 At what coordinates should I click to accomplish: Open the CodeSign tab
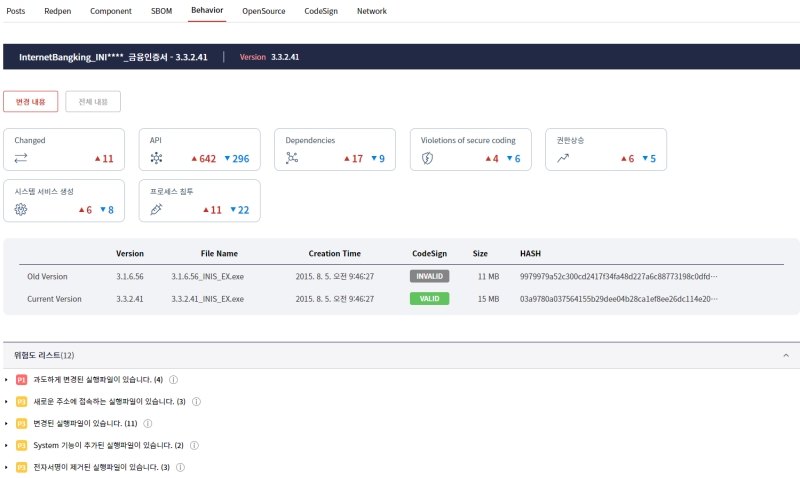tap(321, 11)
